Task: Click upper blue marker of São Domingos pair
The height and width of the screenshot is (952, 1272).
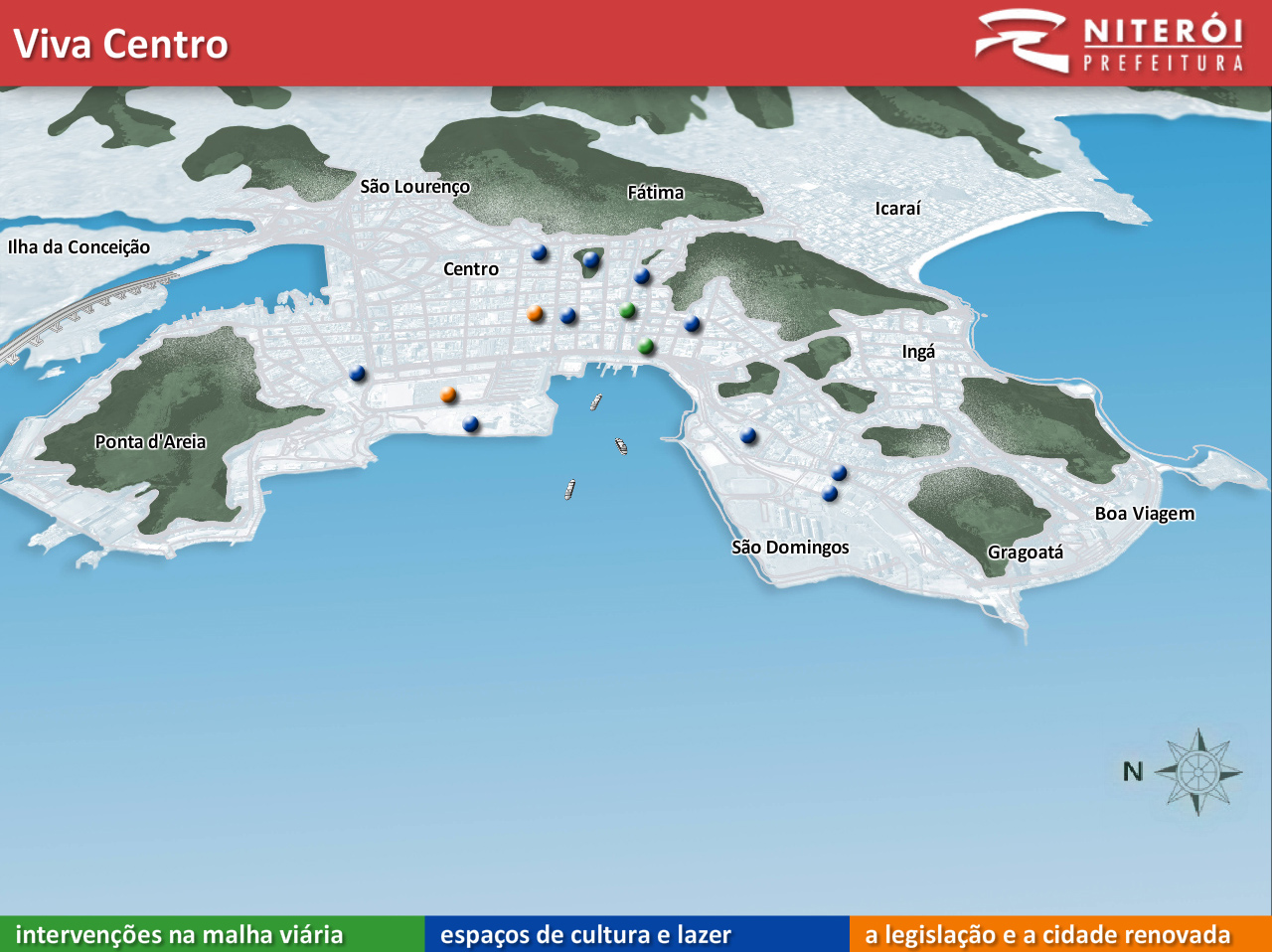Action: (x=839, y=472)
